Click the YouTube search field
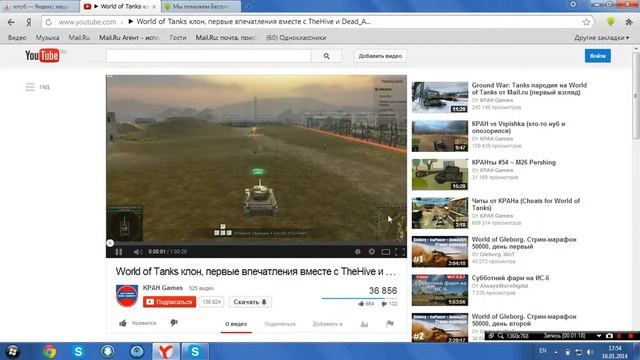Viewport: 640px width, 360px height. coord(209,56)
